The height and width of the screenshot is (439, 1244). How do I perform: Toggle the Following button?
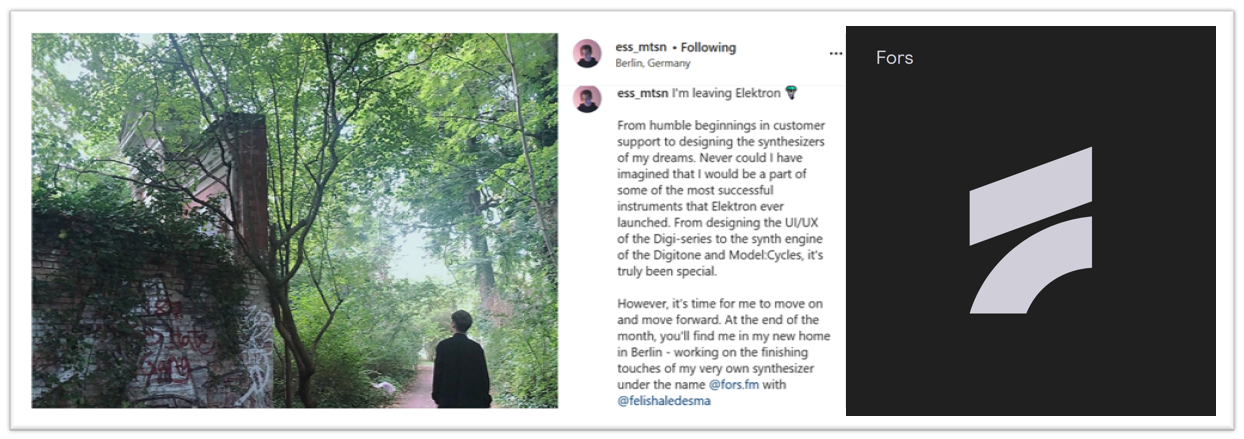coord(708,47)
